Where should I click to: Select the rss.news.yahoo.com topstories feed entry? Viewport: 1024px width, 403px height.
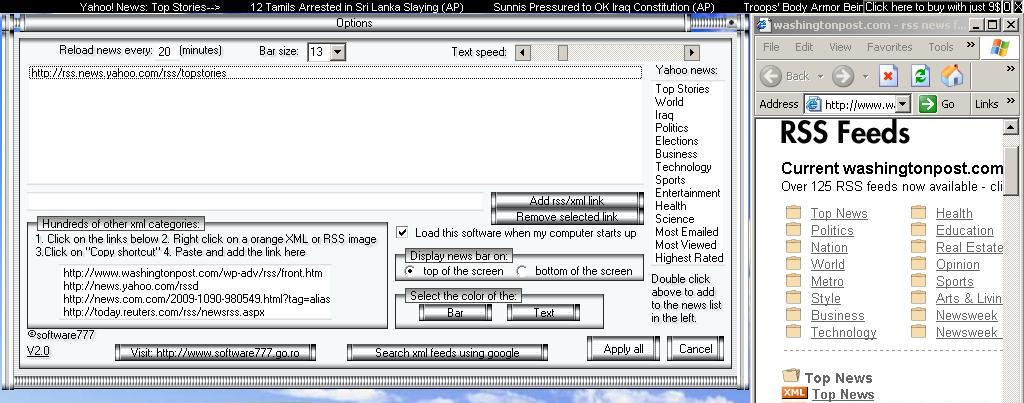coord(336,73)
